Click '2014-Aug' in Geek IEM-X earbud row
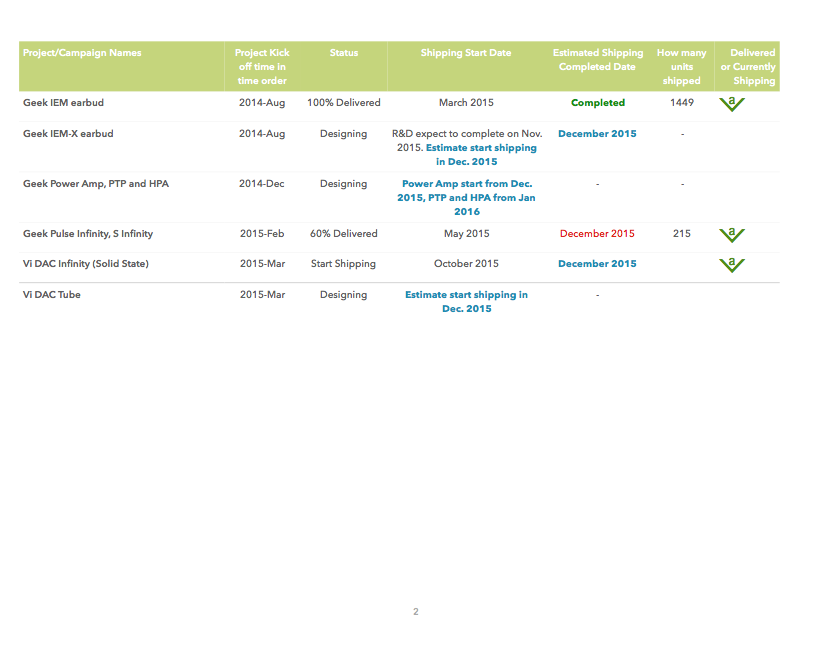The height and width of the screenshot is (645, 834). tap(262, 133)
